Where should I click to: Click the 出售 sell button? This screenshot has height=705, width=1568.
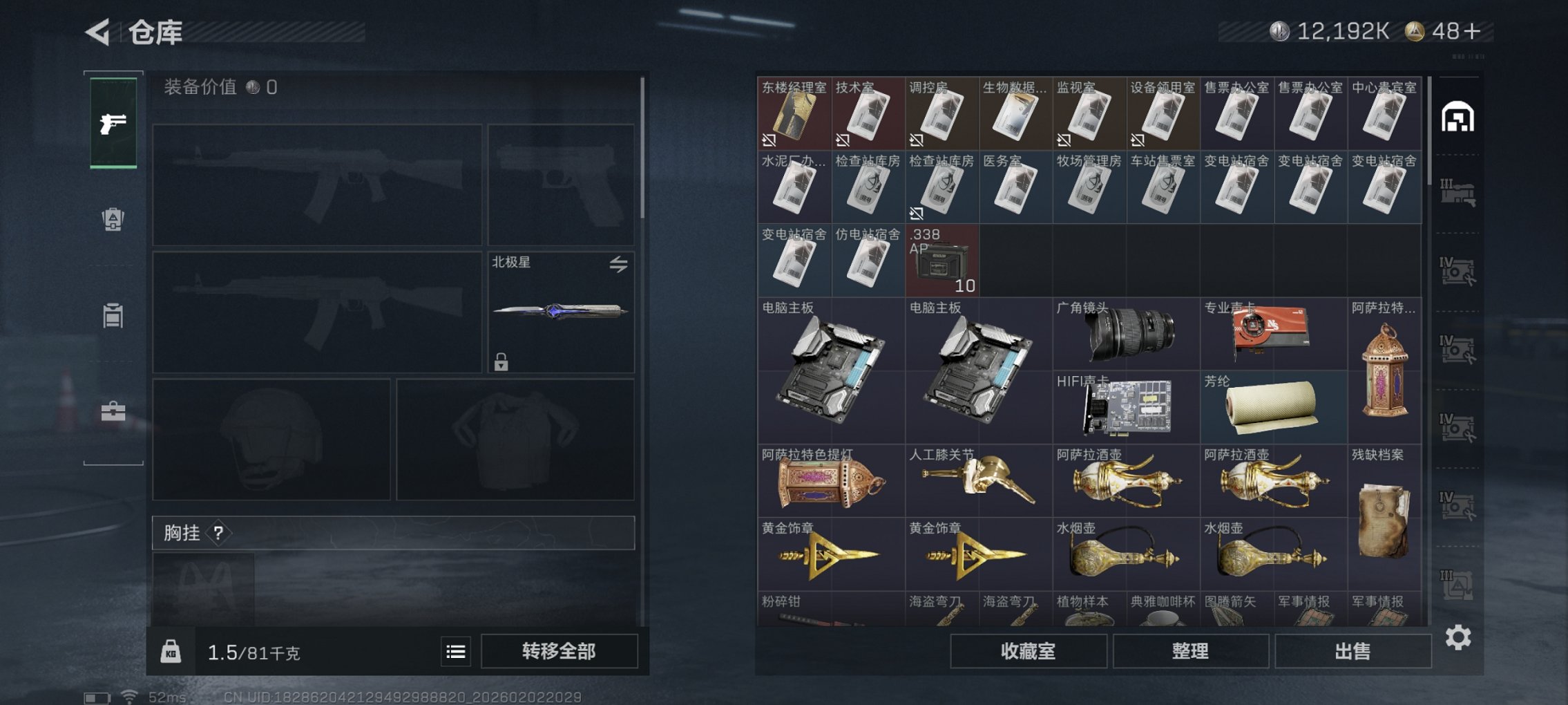point(1352,651)
